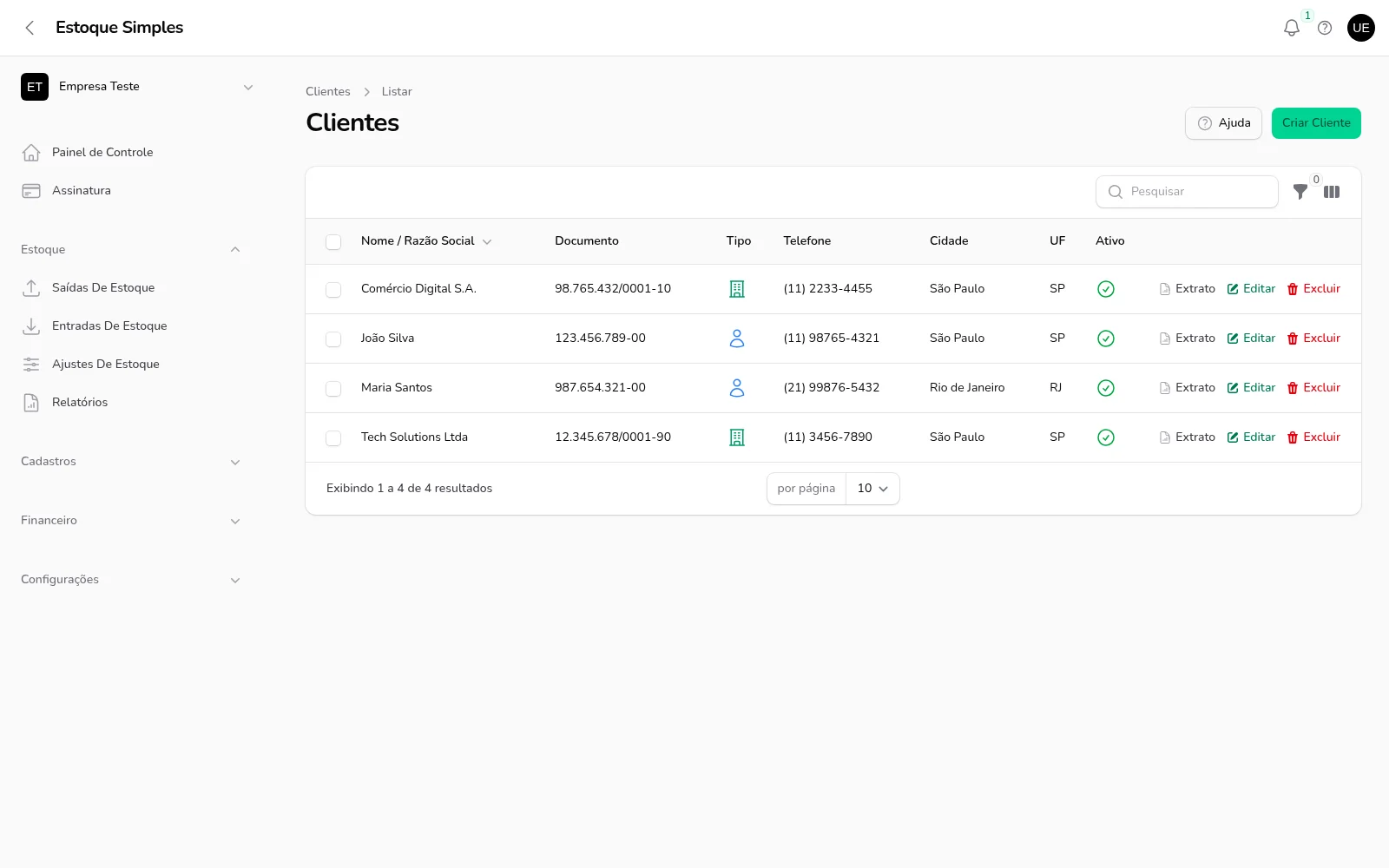The height and width of the screenshot is (868, 1389).
Task: Click the ET company logo badge
Action: tap(35, 87)
